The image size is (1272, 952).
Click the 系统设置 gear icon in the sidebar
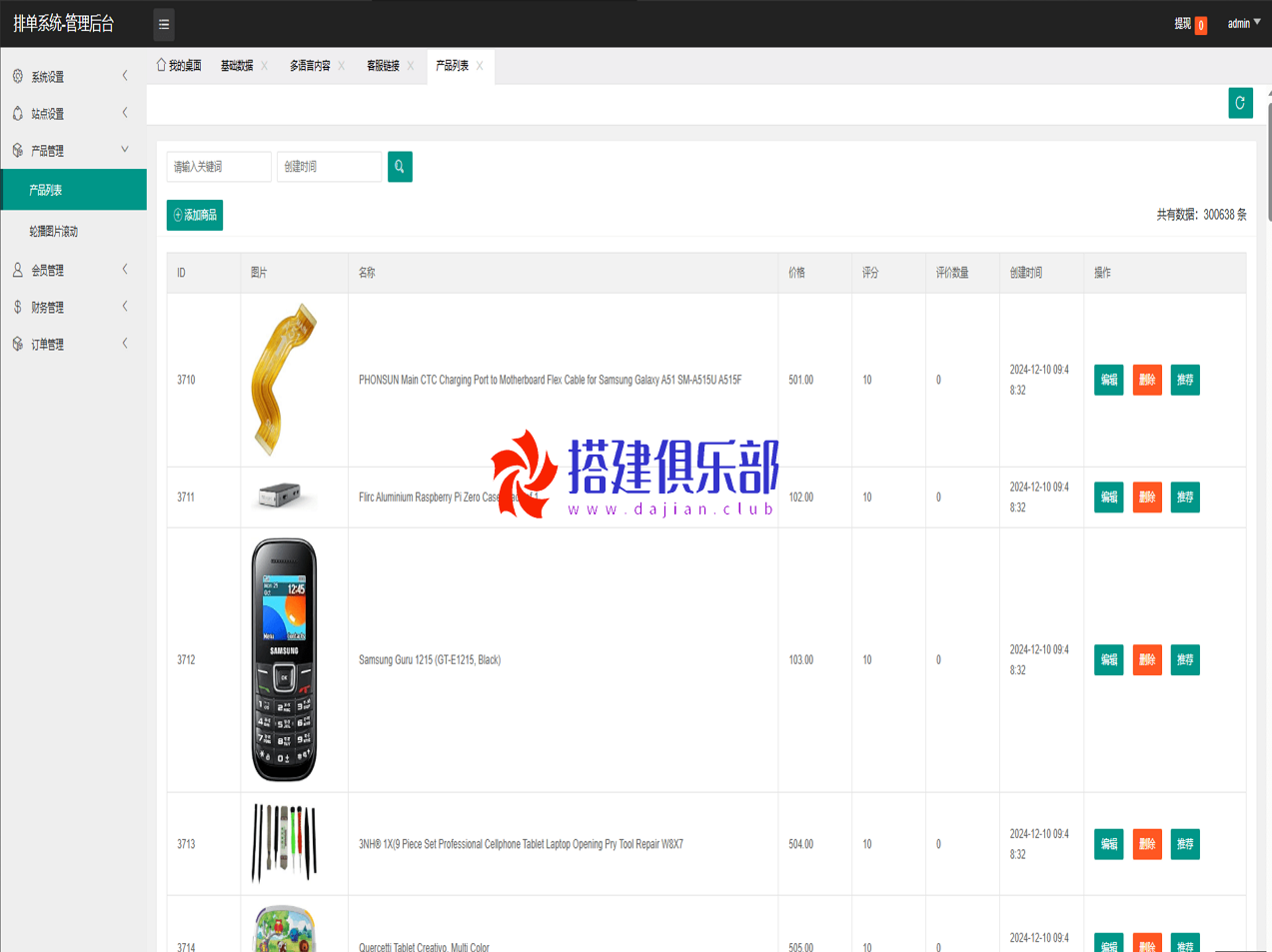tap(17, 76)
